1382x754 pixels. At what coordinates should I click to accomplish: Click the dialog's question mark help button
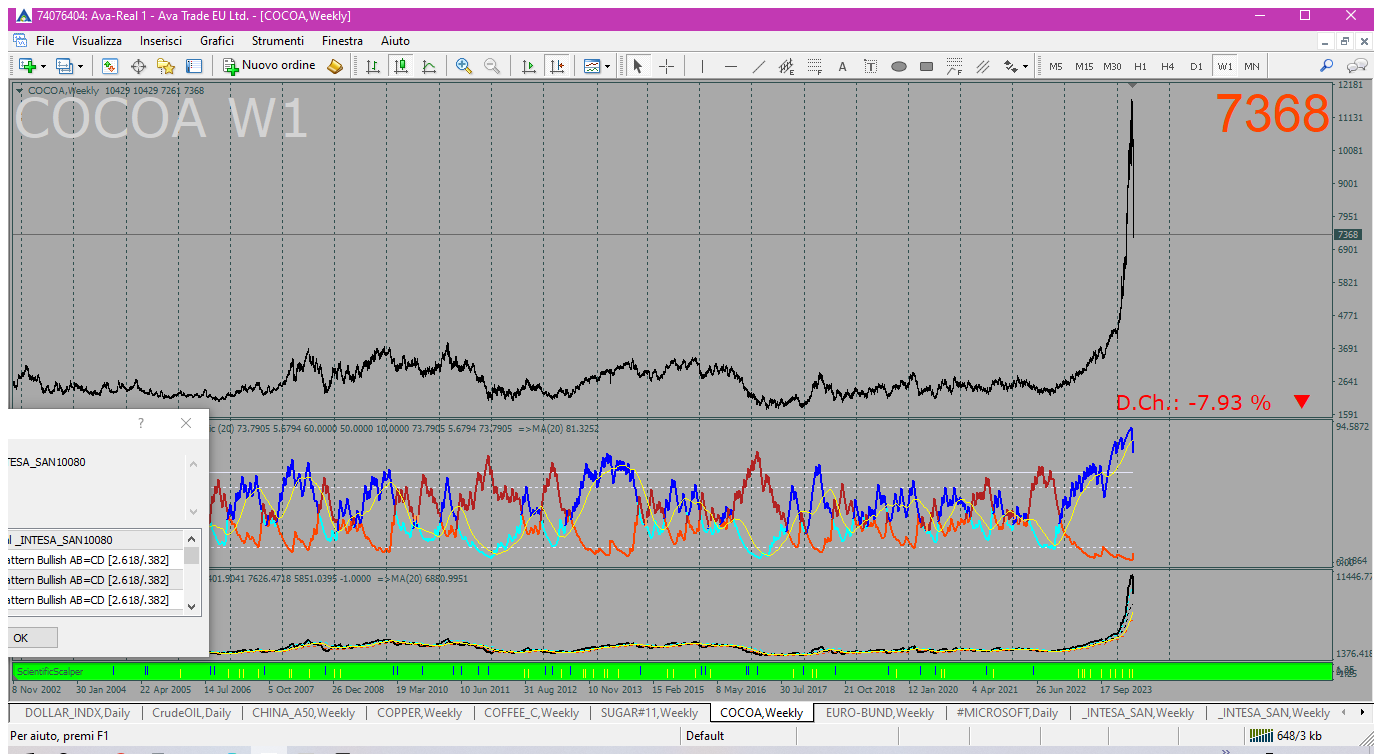coord(141,424)
